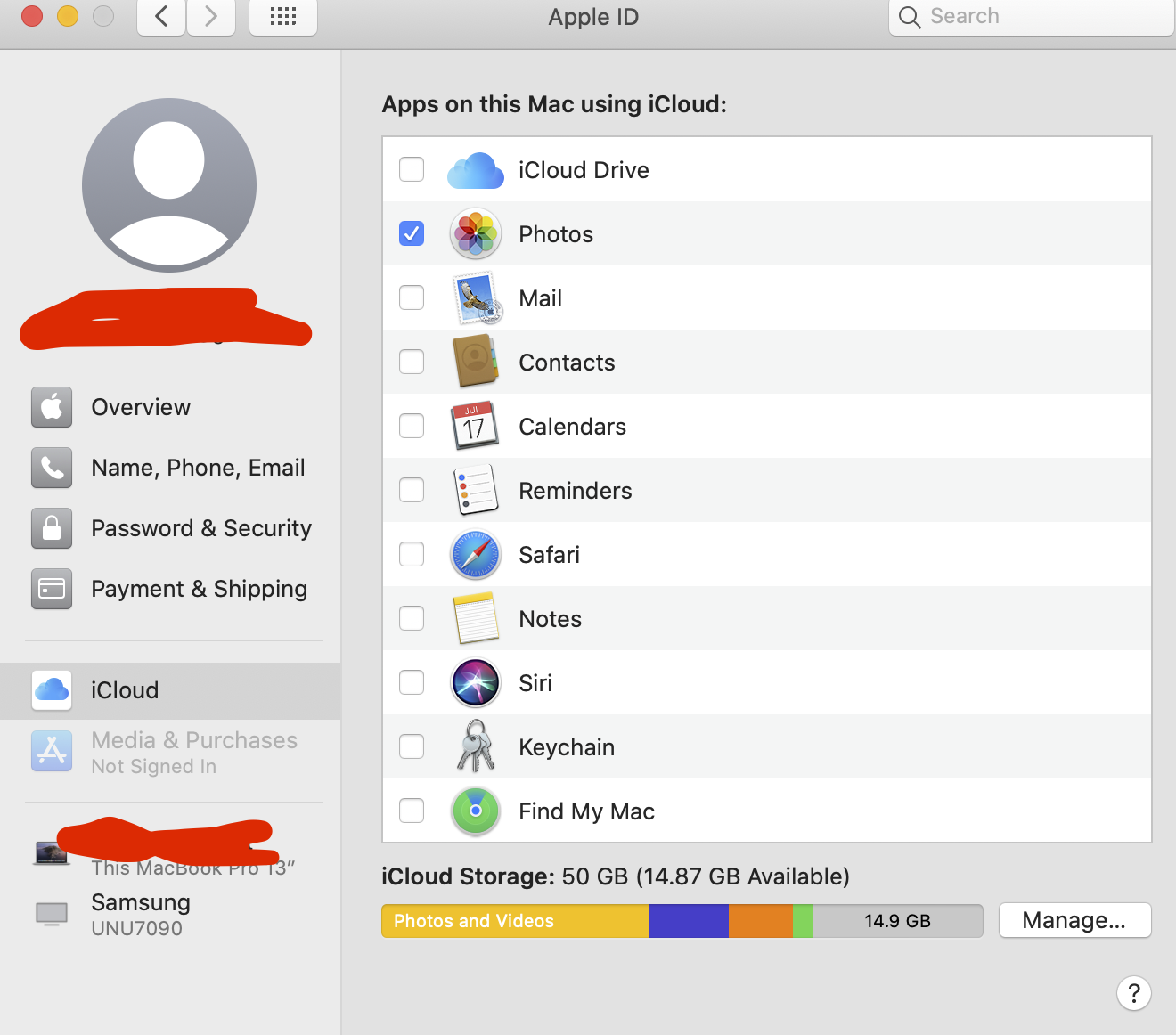Go back with the left chevron button
Image resolution: width=1176 pixels, height=1035 pixels.
161,17
